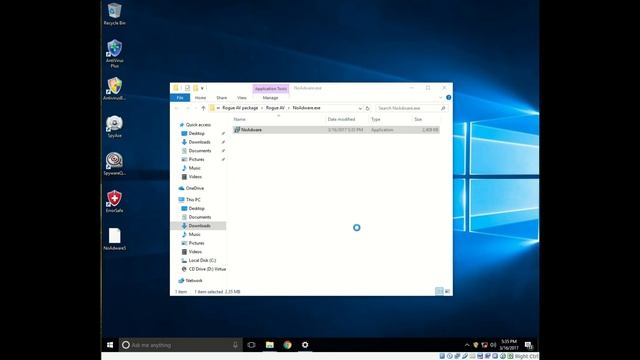This screenshot has height=360, width=640.
Task: Open Local Disk (C:) in navigation pane
Action: pos(202,260)
